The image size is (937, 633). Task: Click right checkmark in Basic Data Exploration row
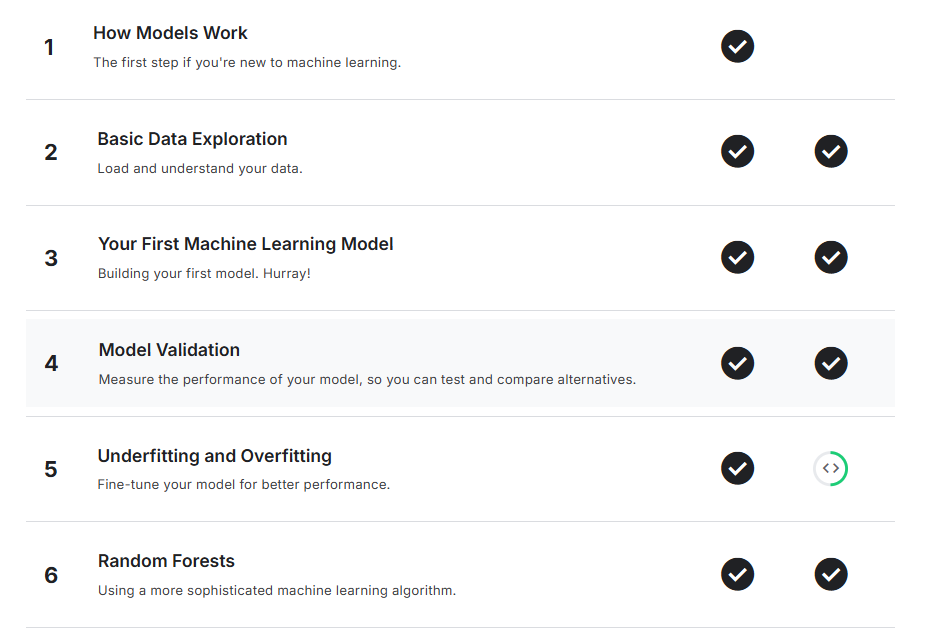[x=831, y=152]
